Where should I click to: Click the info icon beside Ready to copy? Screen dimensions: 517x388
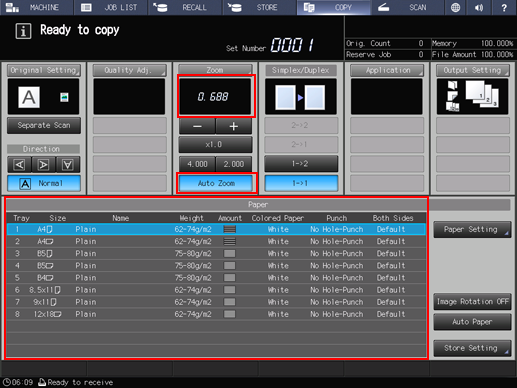tap(23, 31)
